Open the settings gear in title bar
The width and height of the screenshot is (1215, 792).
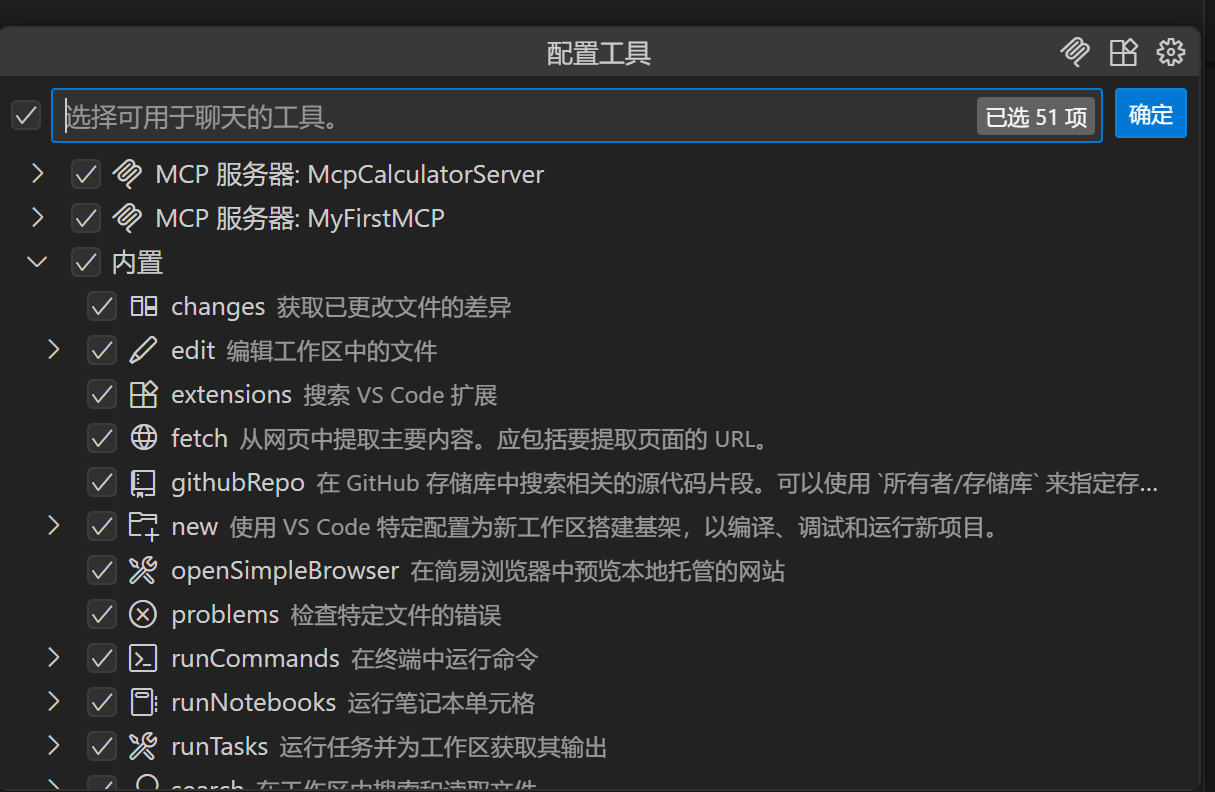click(x=1170, y=52)
